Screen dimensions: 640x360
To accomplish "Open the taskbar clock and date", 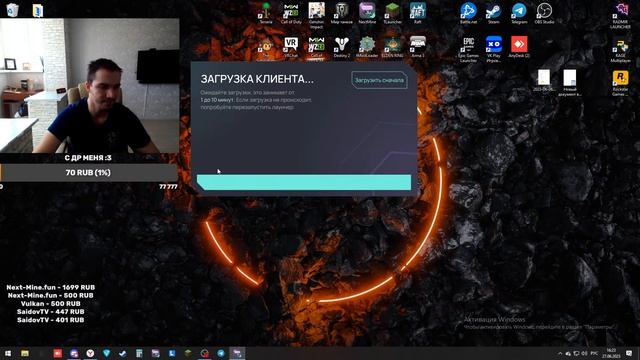I will point(611,353).
